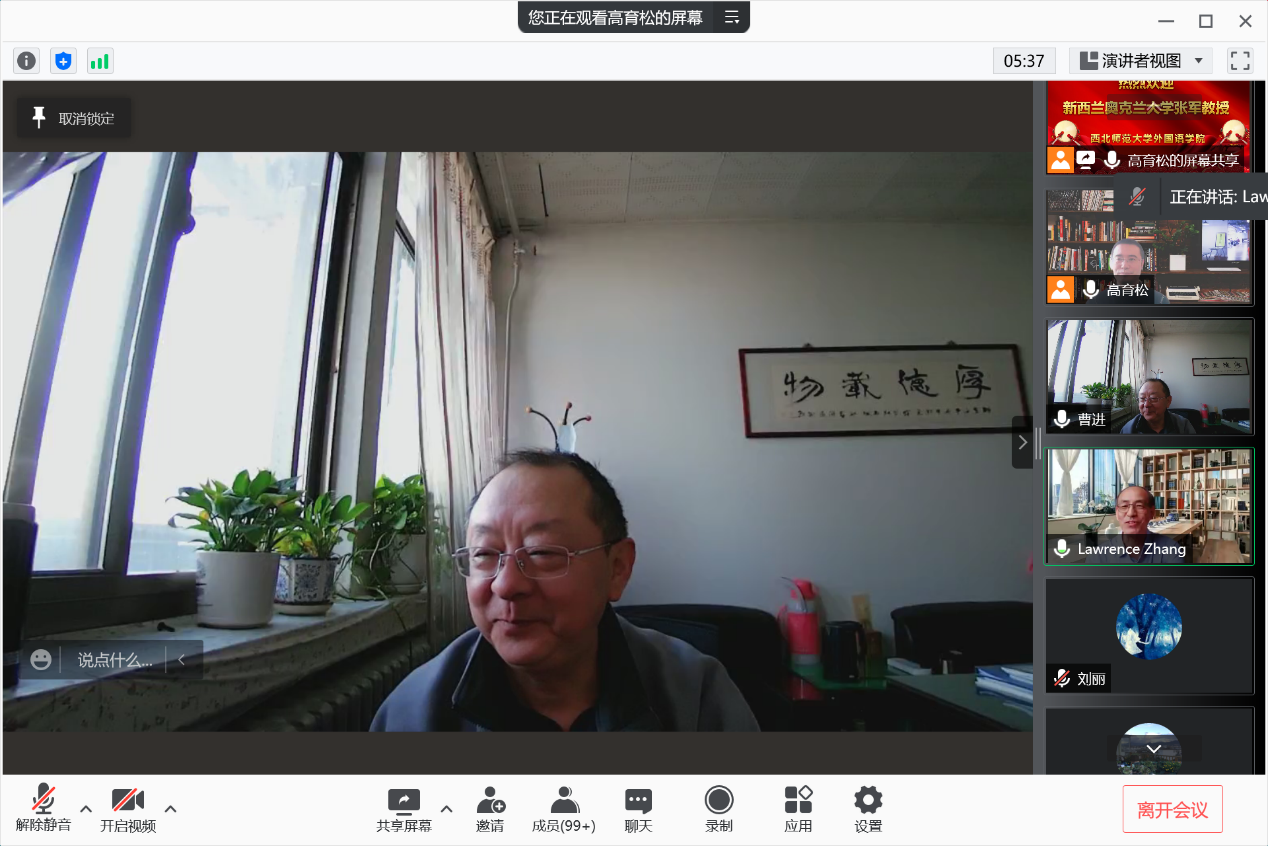Open the 演讲者视图 view dropdown

1141,61
